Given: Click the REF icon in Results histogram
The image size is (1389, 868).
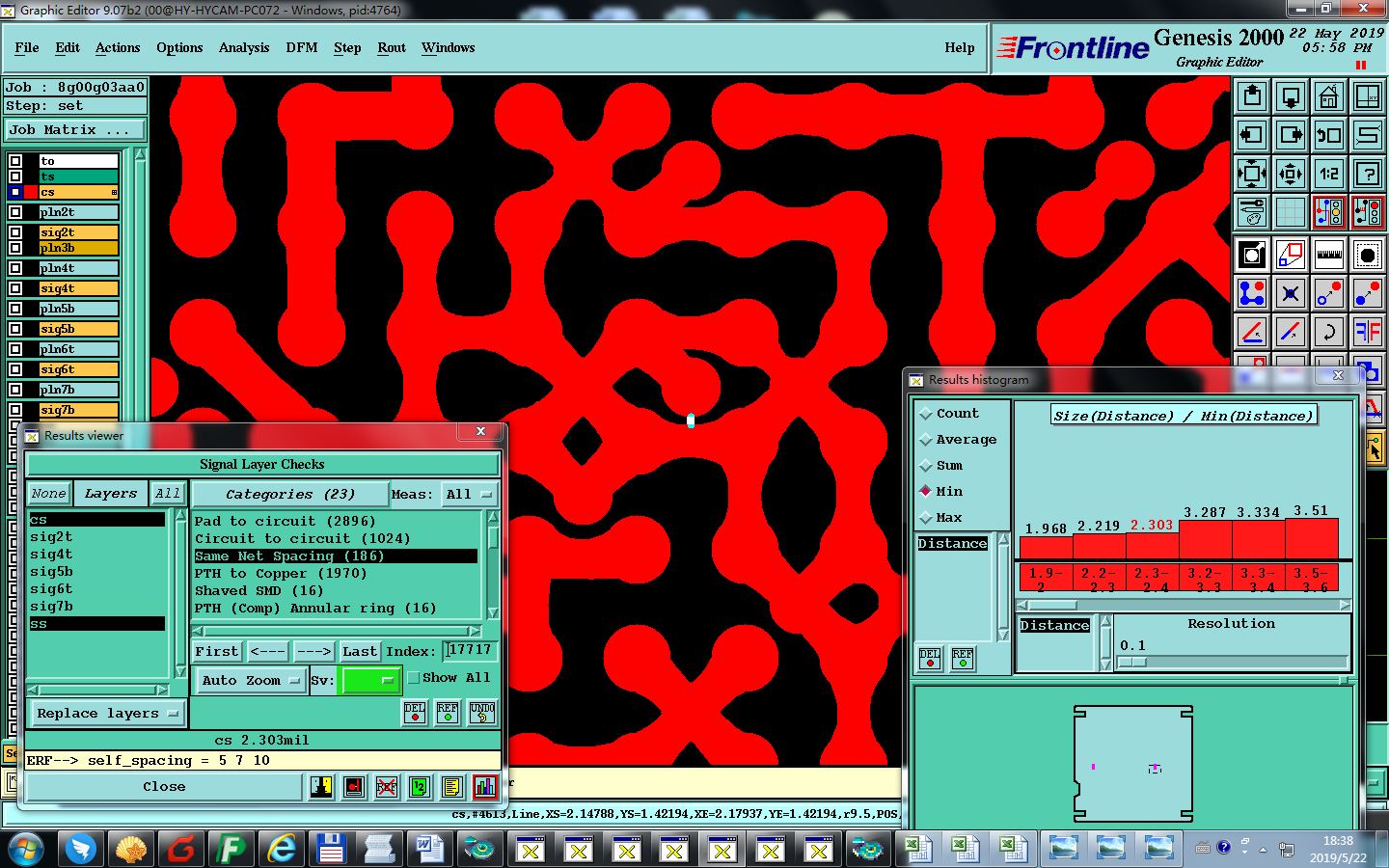Looking at the screenshot, I should coord(963,659).
